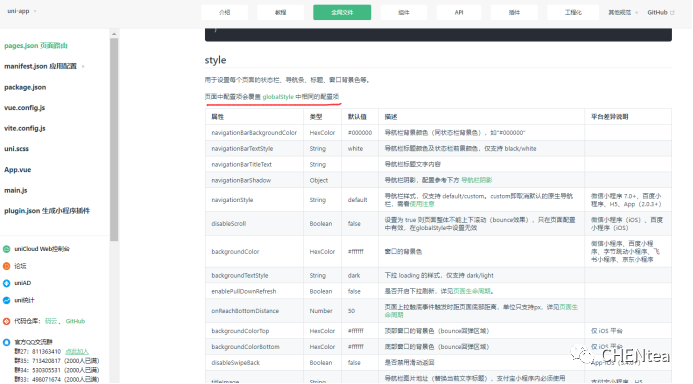Viewport: 693px width, 384px height.
Task: Switch to the 插件 tab
Action: tap(514, 12)
